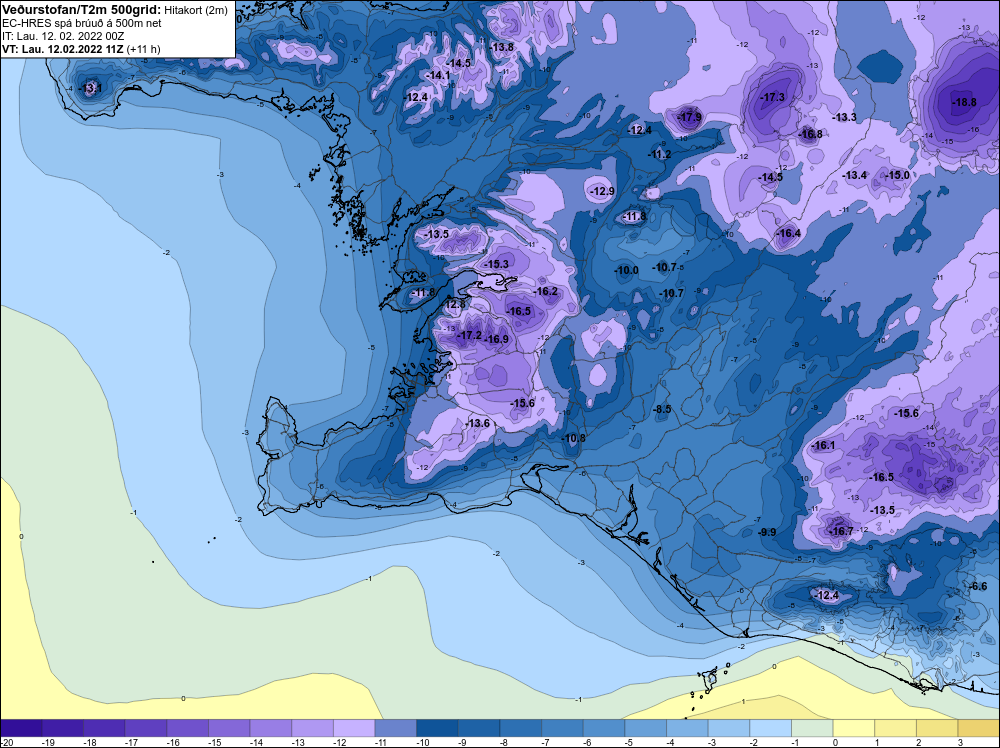Click the -15.3 temperature label
Screen dimensions: 1000x748
(x=497, y=264)
